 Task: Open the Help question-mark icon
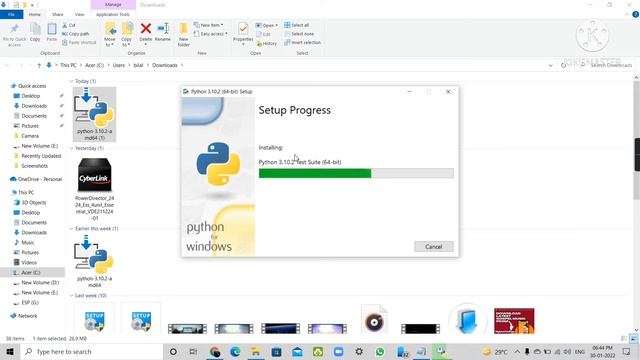pos(635,14)
